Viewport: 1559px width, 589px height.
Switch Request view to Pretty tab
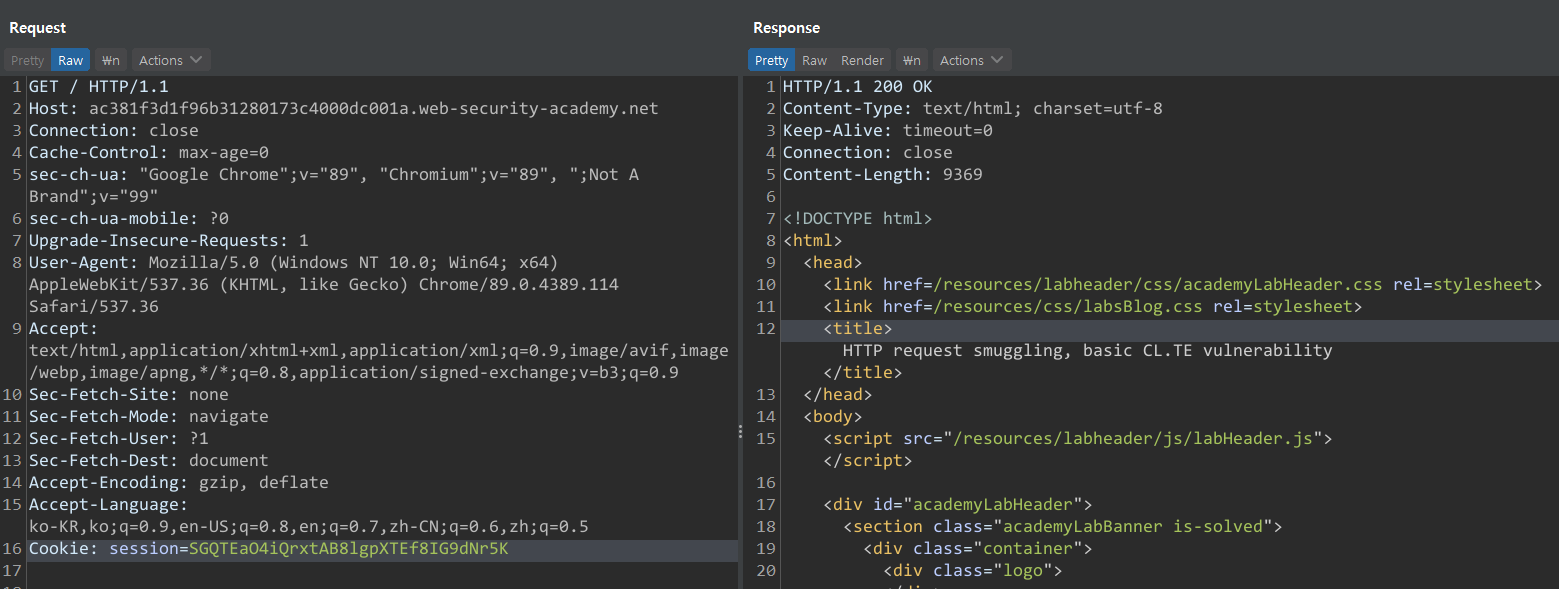(27, 60)
